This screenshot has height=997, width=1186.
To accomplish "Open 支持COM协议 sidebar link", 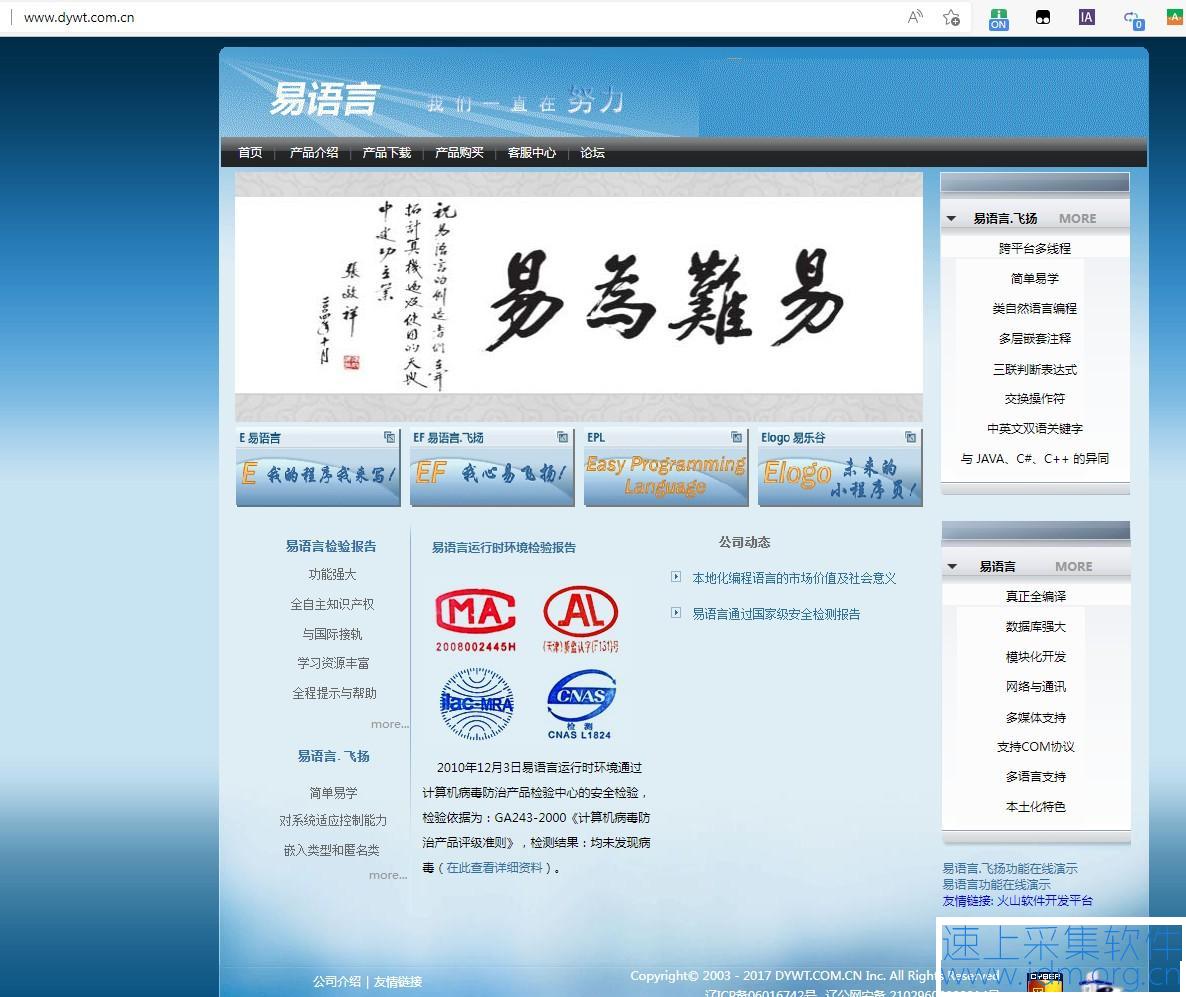I will pos(1035,747).
